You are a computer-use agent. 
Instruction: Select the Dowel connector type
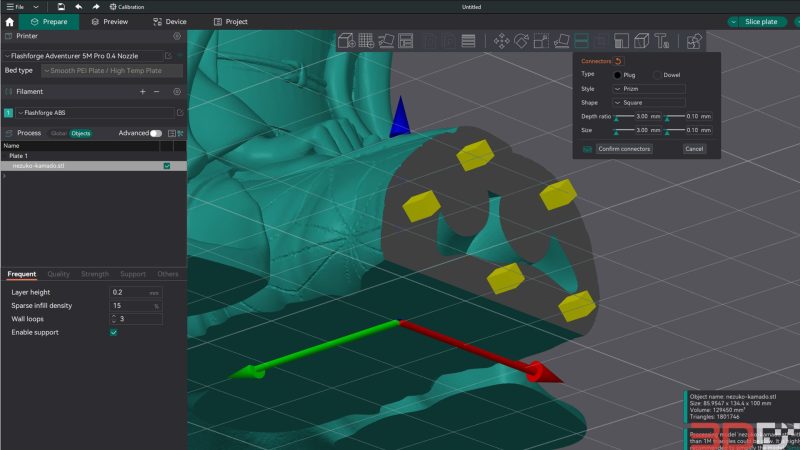pos(657,75)
